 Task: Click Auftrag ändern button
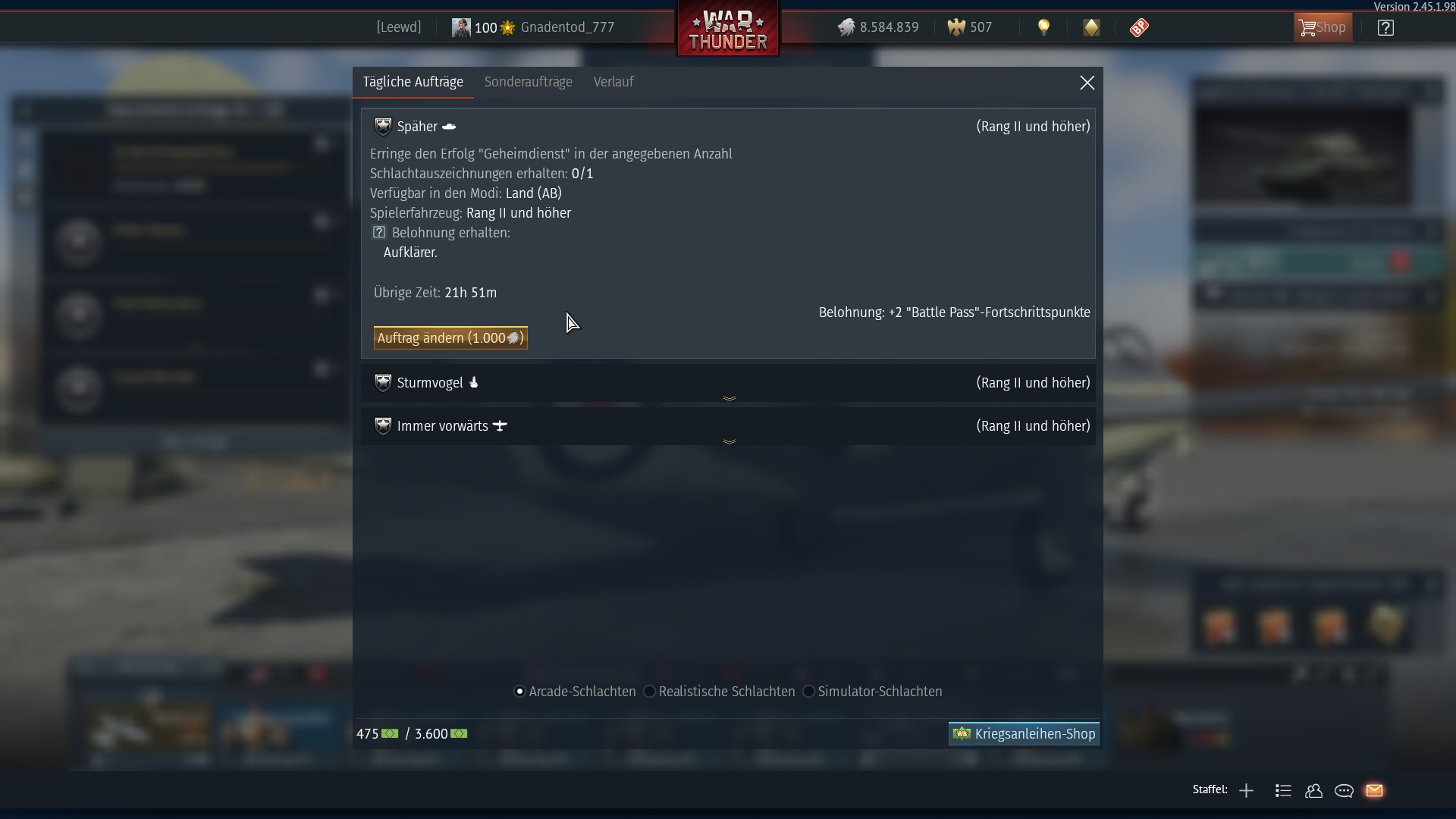point(450,338)
